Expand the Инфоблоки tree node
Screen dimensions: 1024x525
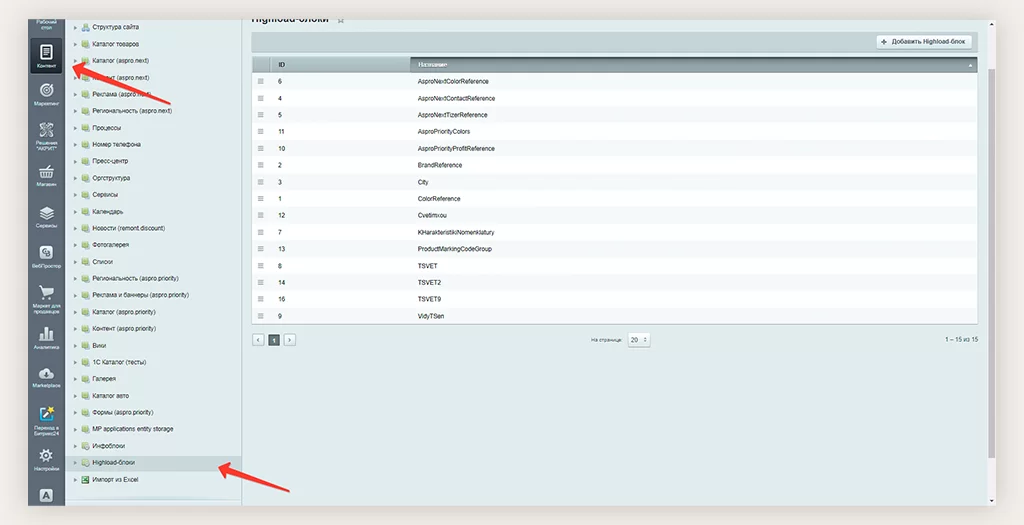(74, 446)
